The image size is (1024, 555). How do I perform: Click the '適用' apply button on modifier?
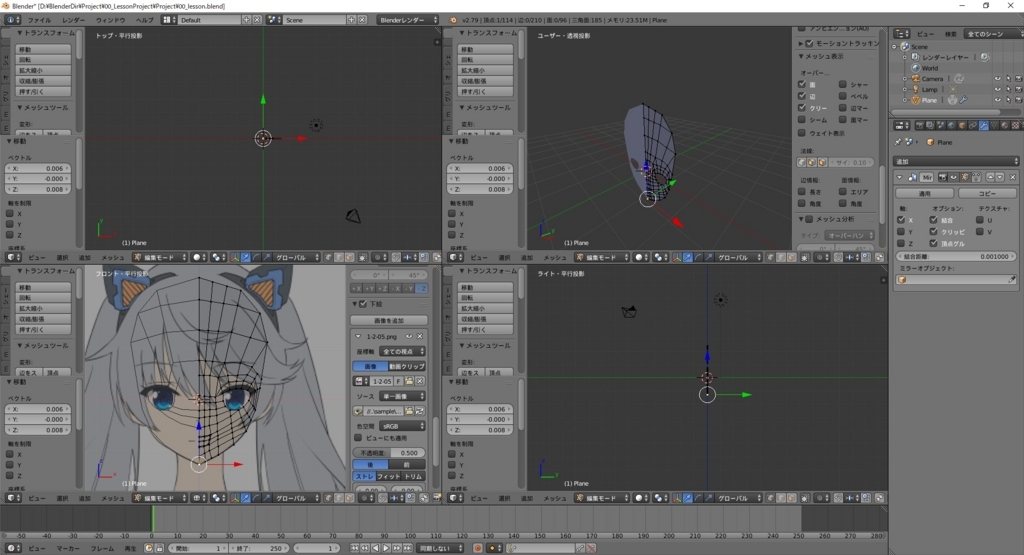coord(923,193)
